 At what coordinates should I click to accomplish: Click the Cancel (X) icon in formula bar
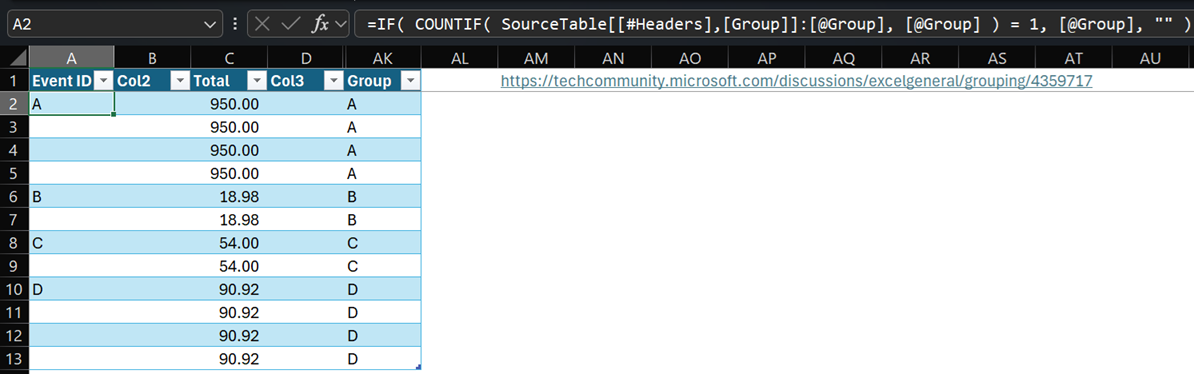point(263,24)
